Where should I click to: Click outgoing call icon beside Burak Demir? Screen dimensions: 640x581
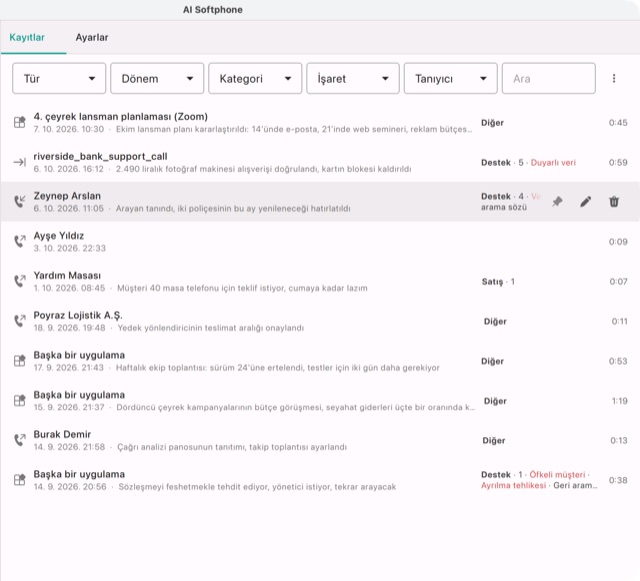[20, 440]
